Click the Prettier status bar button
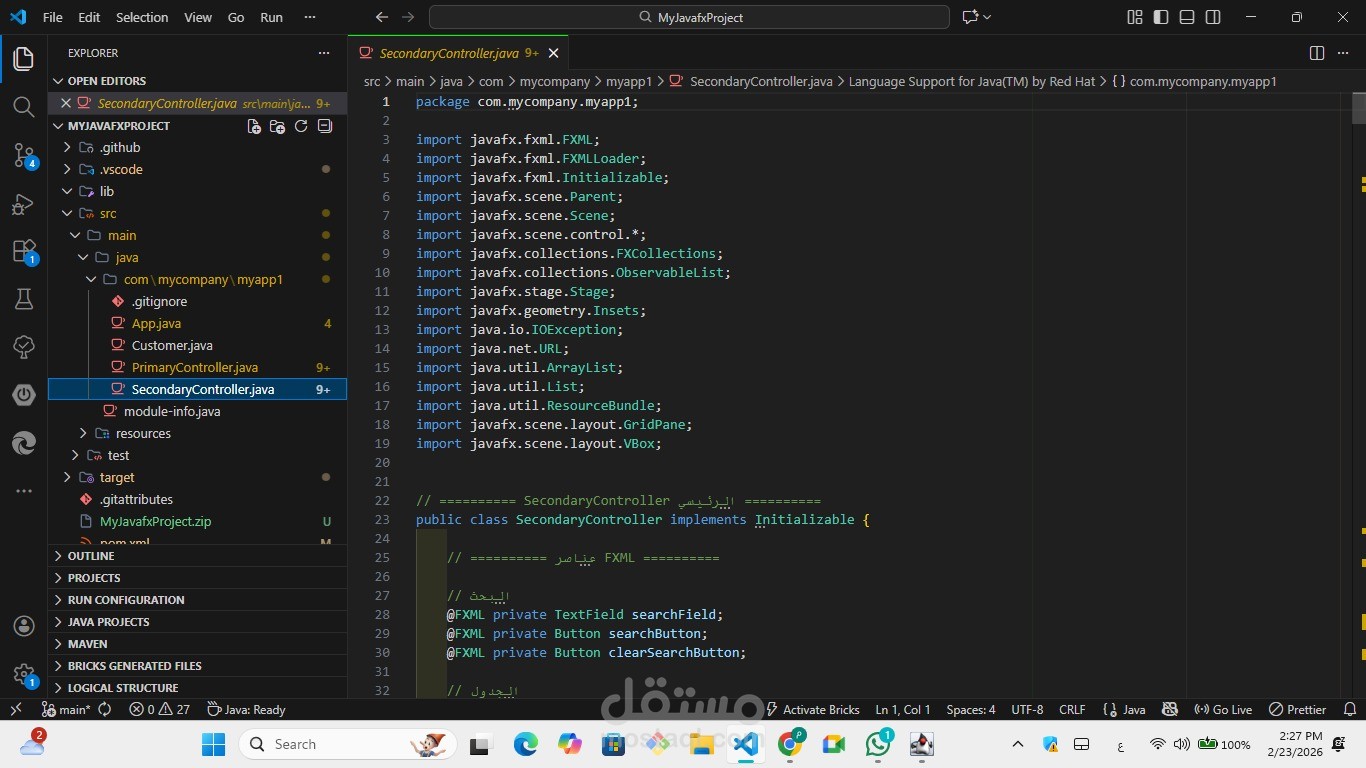 point(1297,709)
